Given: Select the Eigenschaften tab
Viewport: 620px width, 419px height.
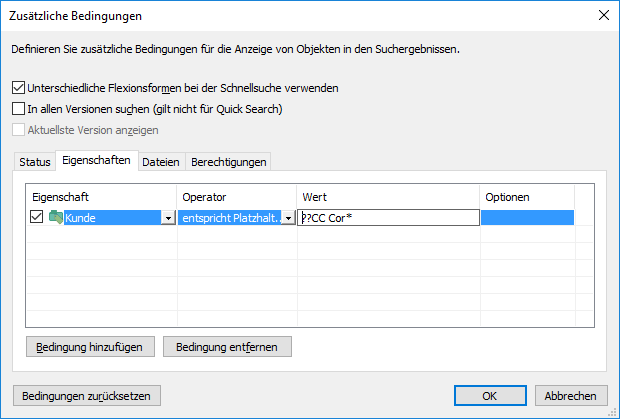Looking at the screenshot, I should (95, 161).
